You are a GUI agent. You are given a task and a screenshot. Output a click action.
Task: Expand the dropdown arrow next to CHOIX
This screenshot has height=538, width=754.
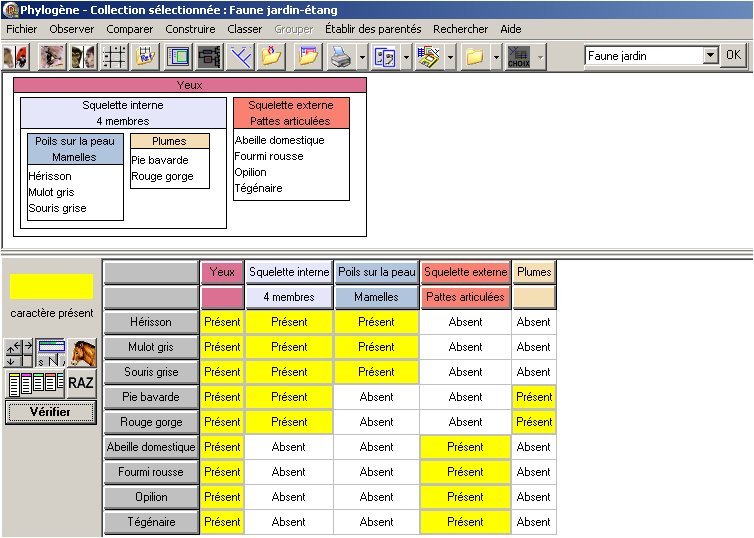(540, 57)
